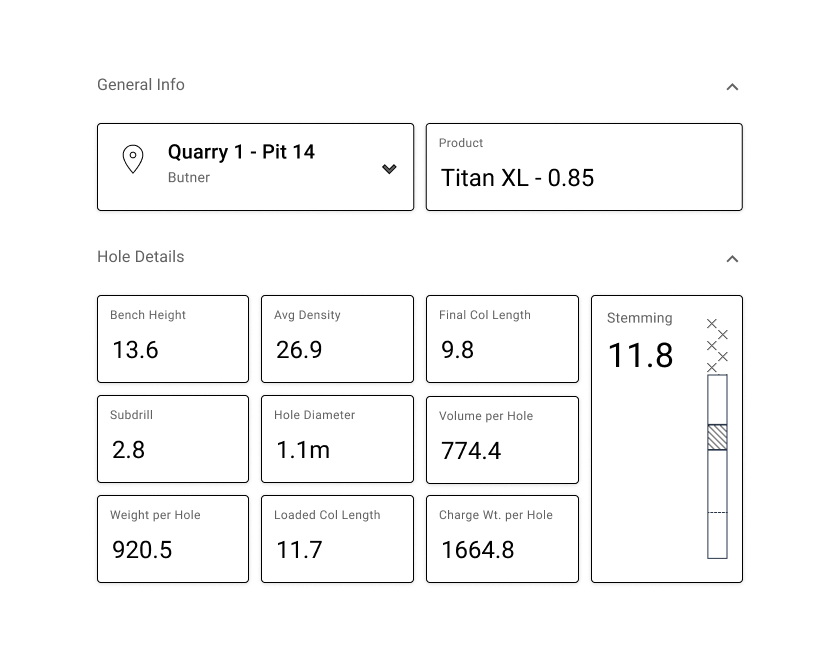The image size is (840, 657).
Task: Click the dashed line in hole diagram
Action: (x=717, y=513)
